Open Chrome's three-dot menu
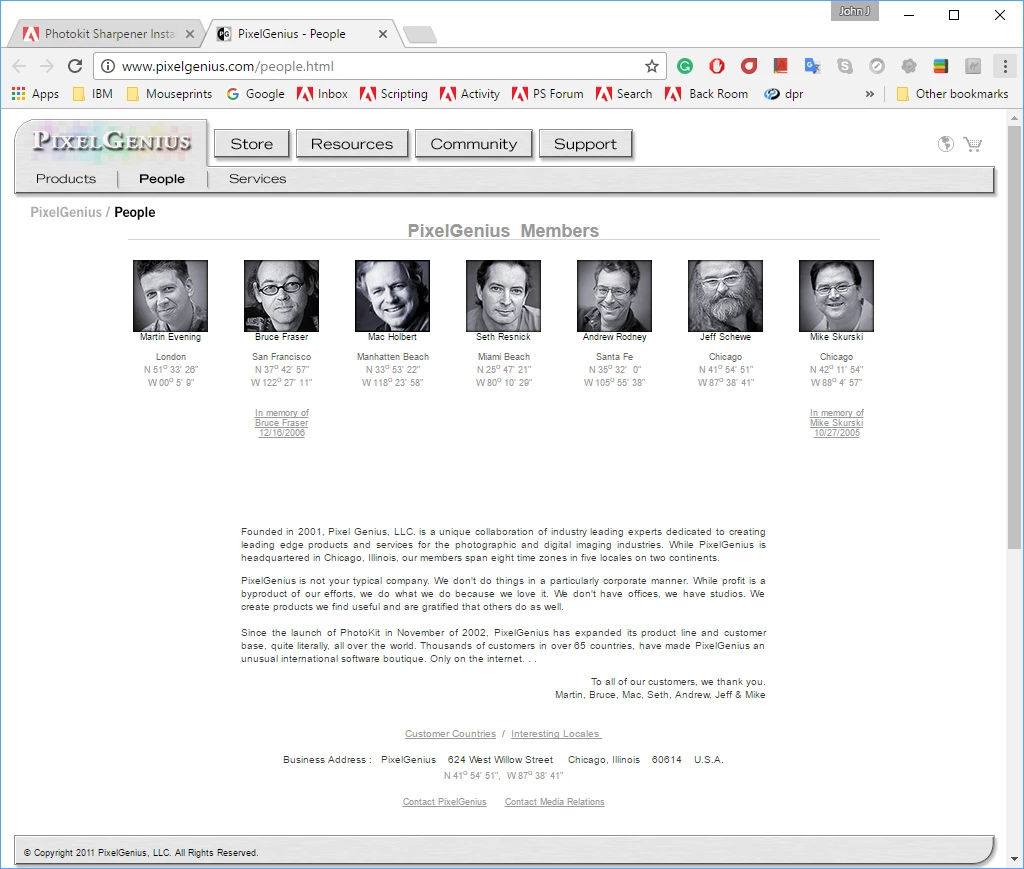1024x869 pixels. tap(1005, 66)
